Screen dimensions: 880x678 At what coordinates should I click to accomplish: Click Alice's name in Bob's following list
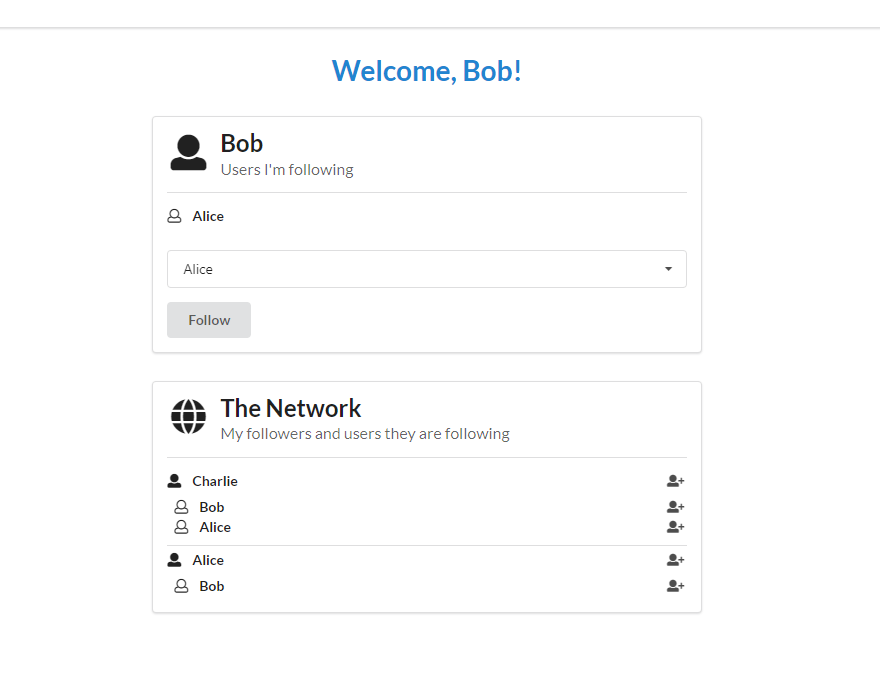pos(208,216)
